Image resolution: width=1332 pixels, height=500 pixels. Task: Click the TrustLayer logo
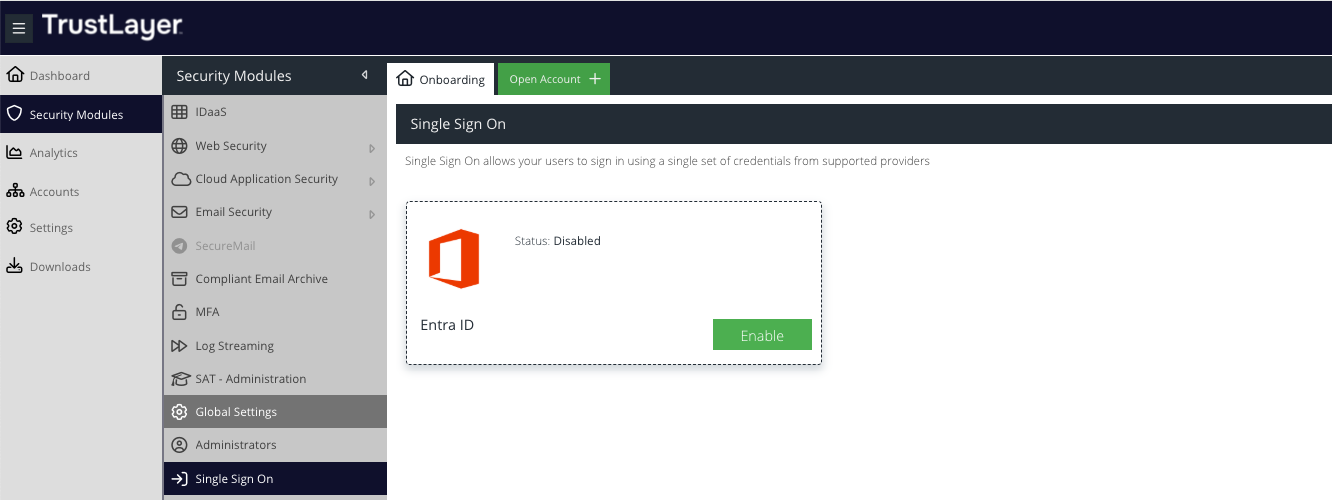click(x=112, y=26)
